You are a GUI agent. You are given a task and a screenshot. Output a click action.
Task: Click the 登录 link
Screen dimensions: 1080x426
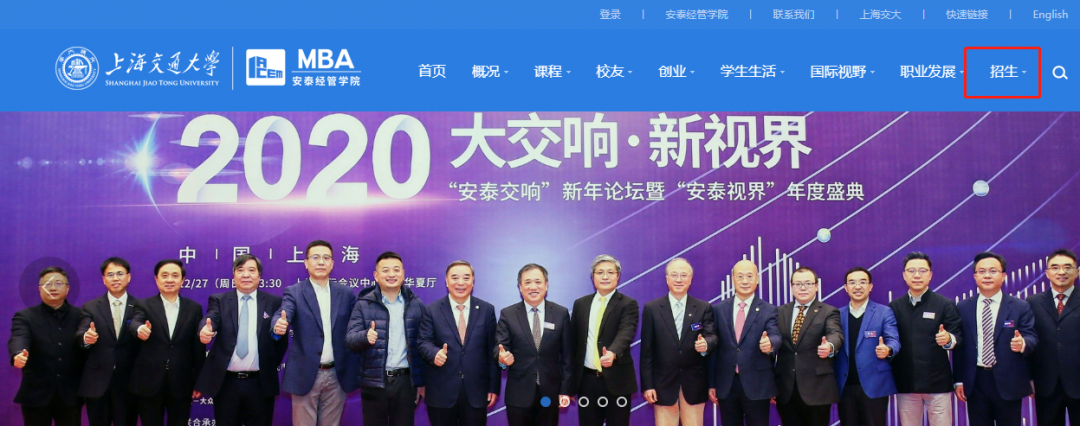610,14
